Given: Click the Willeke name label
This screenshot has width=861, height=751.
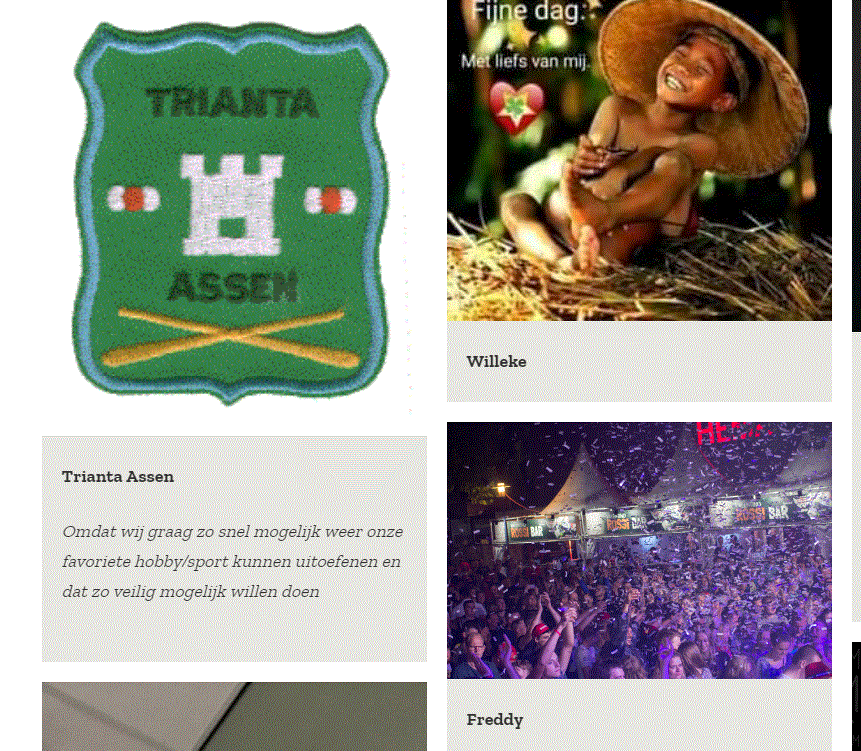Looking at the screenshot, I should [x=496, y=361].
